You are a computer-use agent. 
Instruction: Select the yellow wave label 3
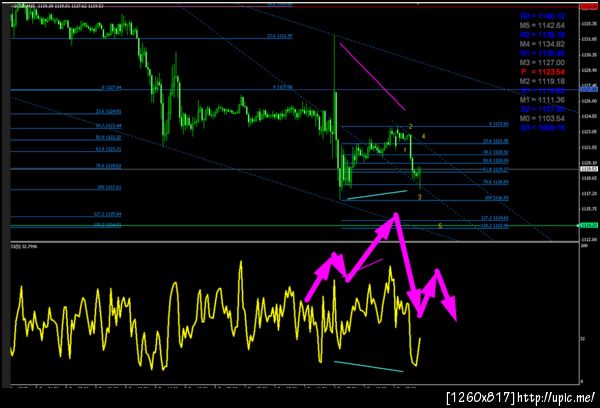pos(419,197)
